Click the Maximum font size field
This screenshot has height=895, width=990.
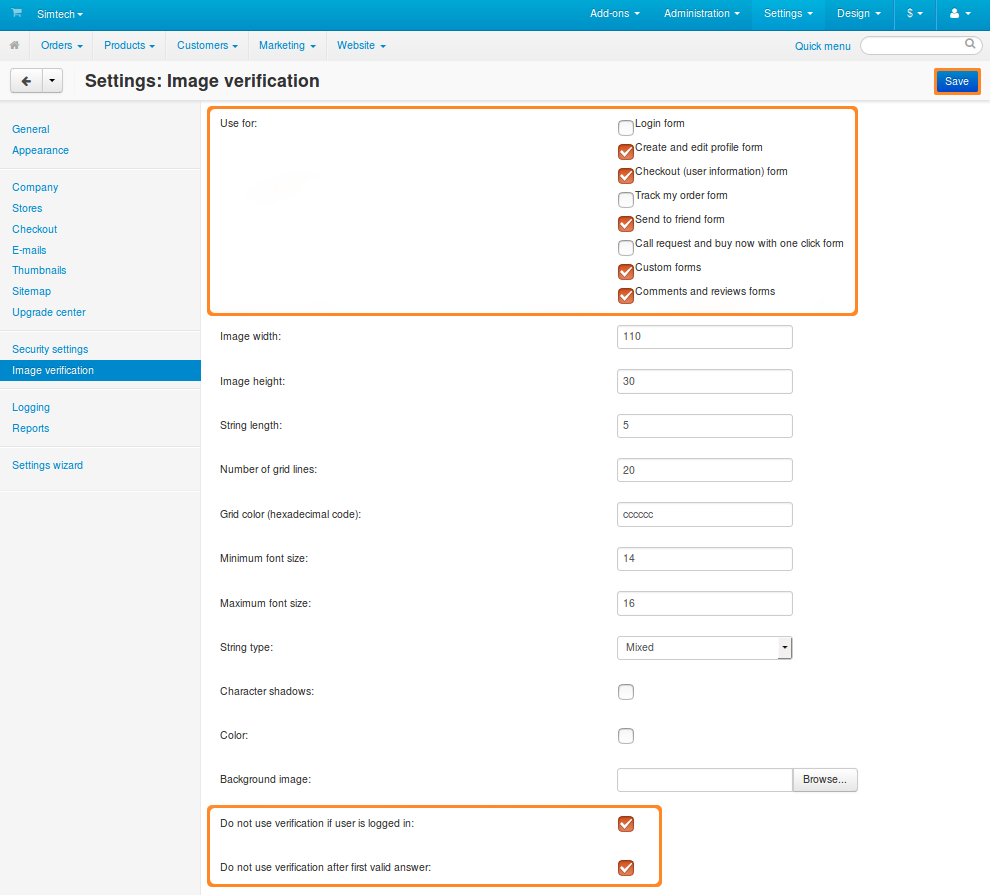[705, 603]
